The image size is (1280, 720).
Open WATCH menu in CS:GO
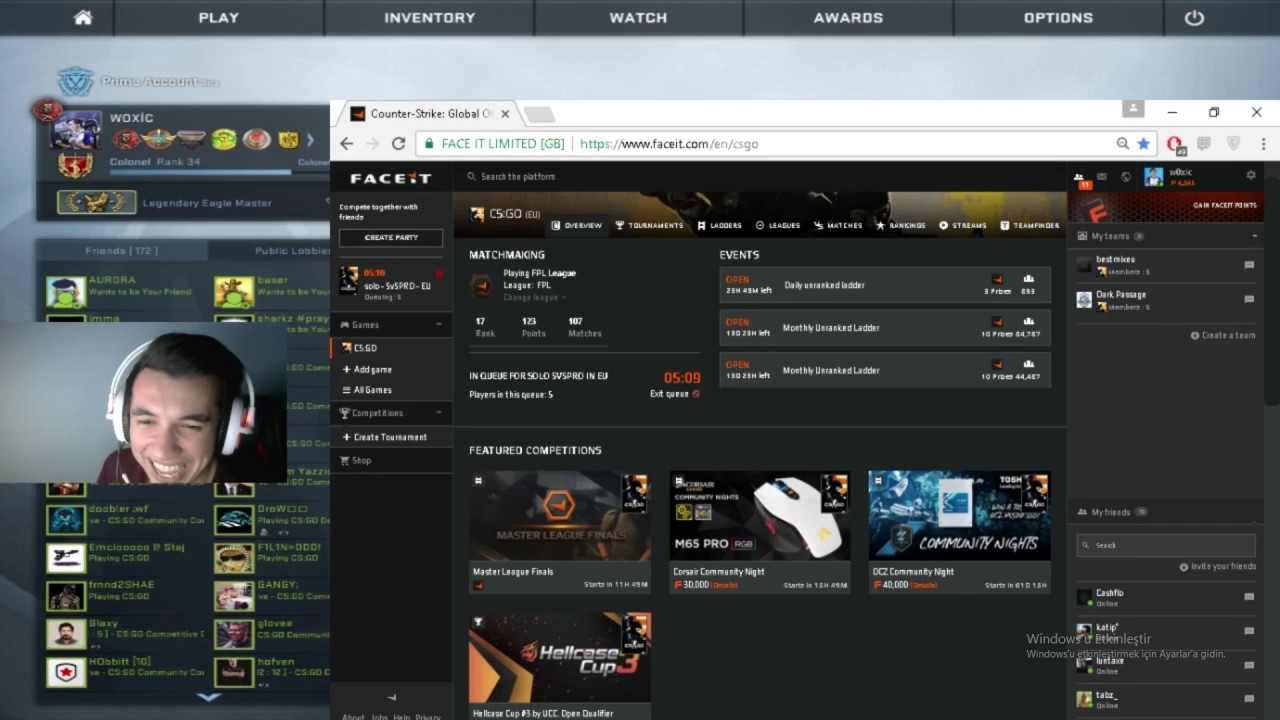tap(638, 17)
